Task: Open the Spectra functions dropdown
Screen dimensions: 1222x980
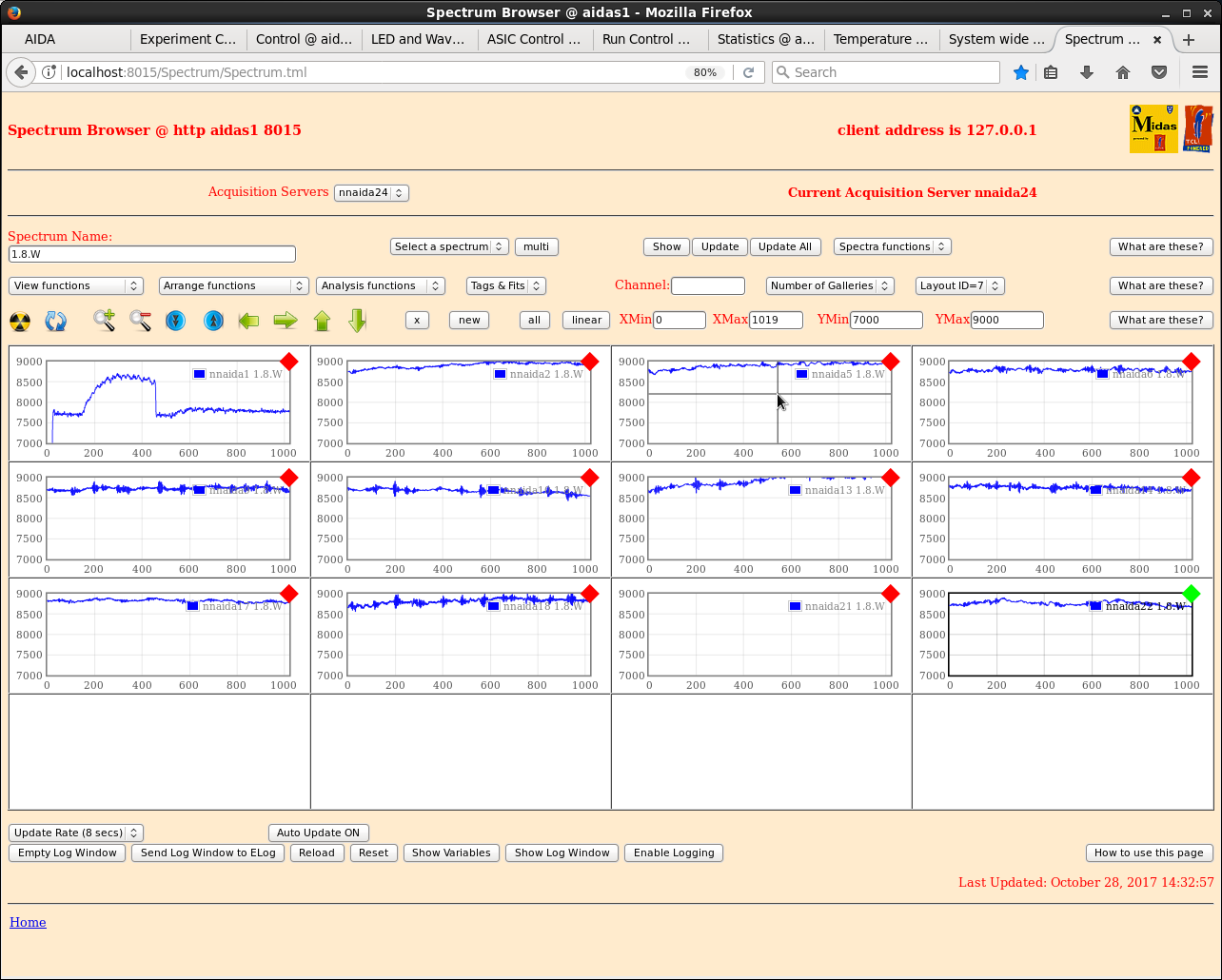Action: pos(892,246)
